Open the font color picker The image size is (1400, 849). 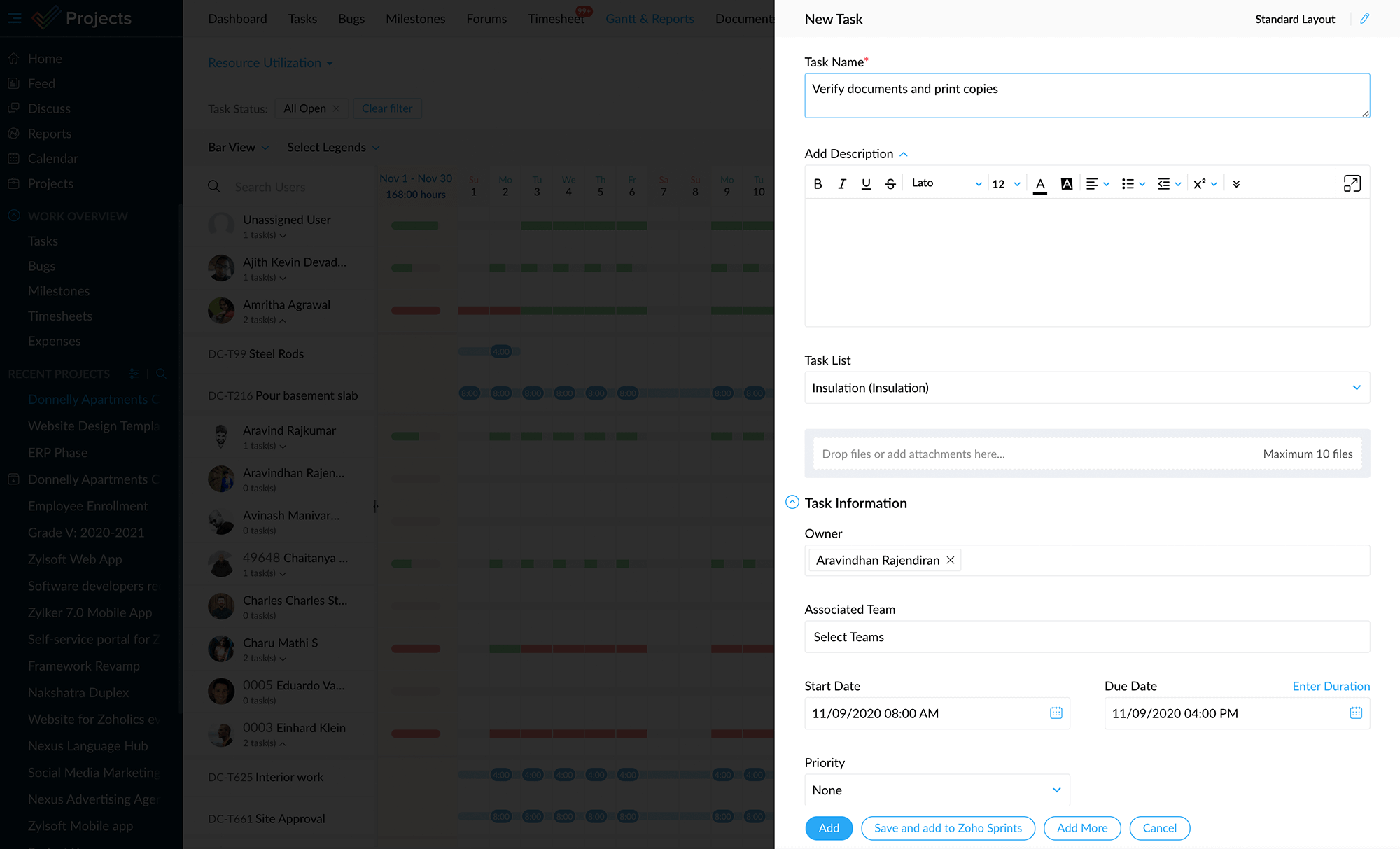pos(1040,184)
